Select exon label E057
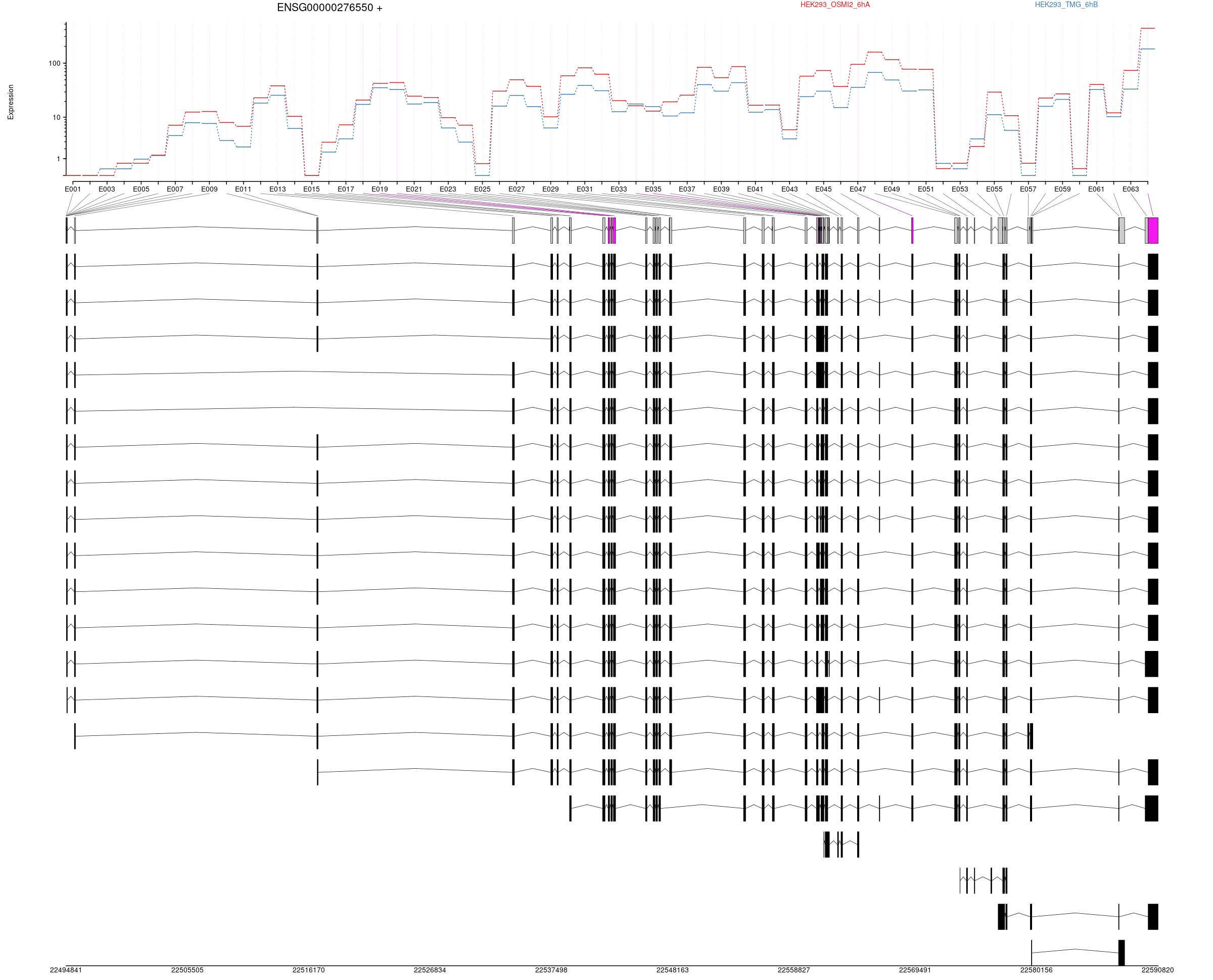Image resolution: width=1213 pixels, height=980 pixels. [x=1029, y=189]
